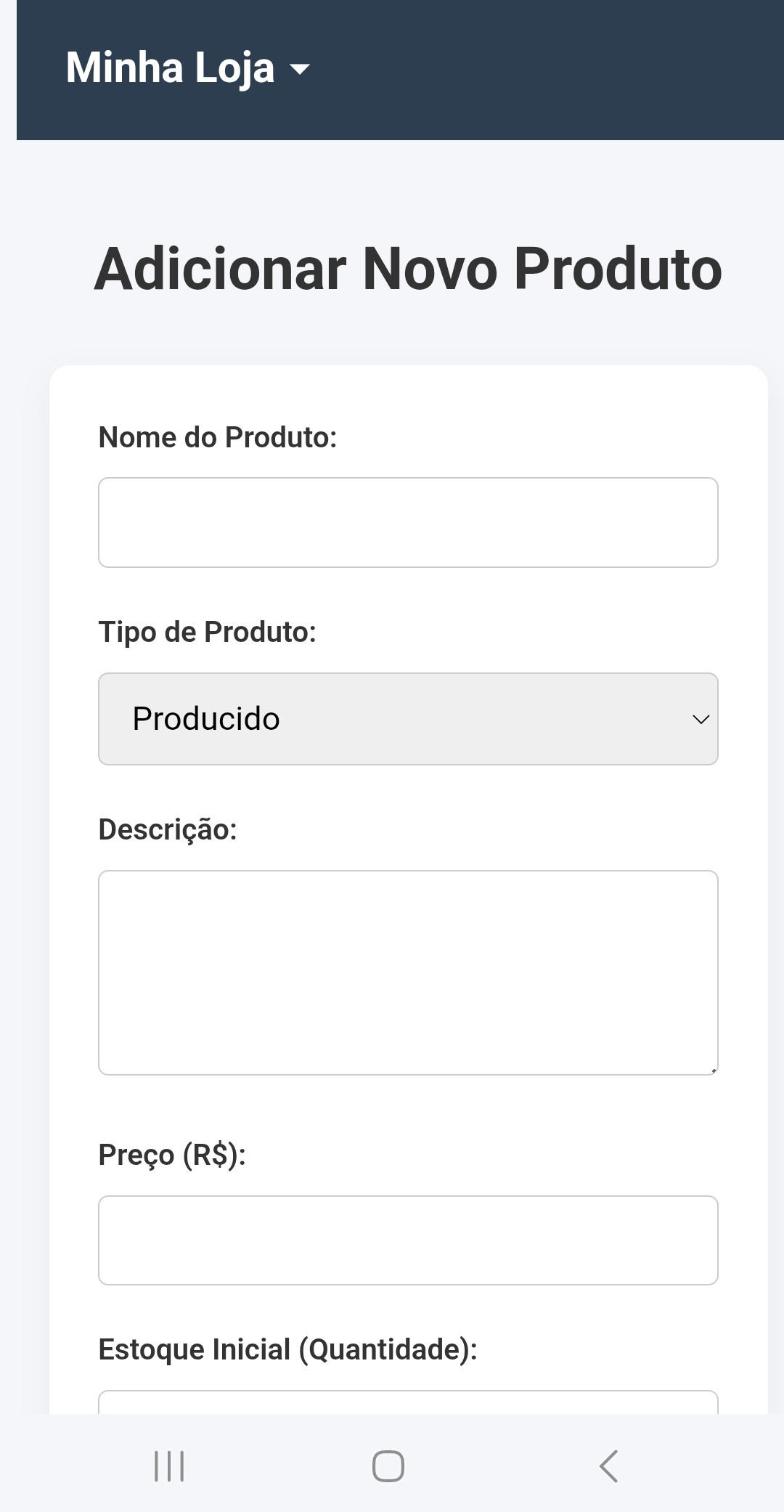The image size is (784, 1512).
Task: Open the Tipo de Produto dropdown showing Producido
Action: point(408,719)
